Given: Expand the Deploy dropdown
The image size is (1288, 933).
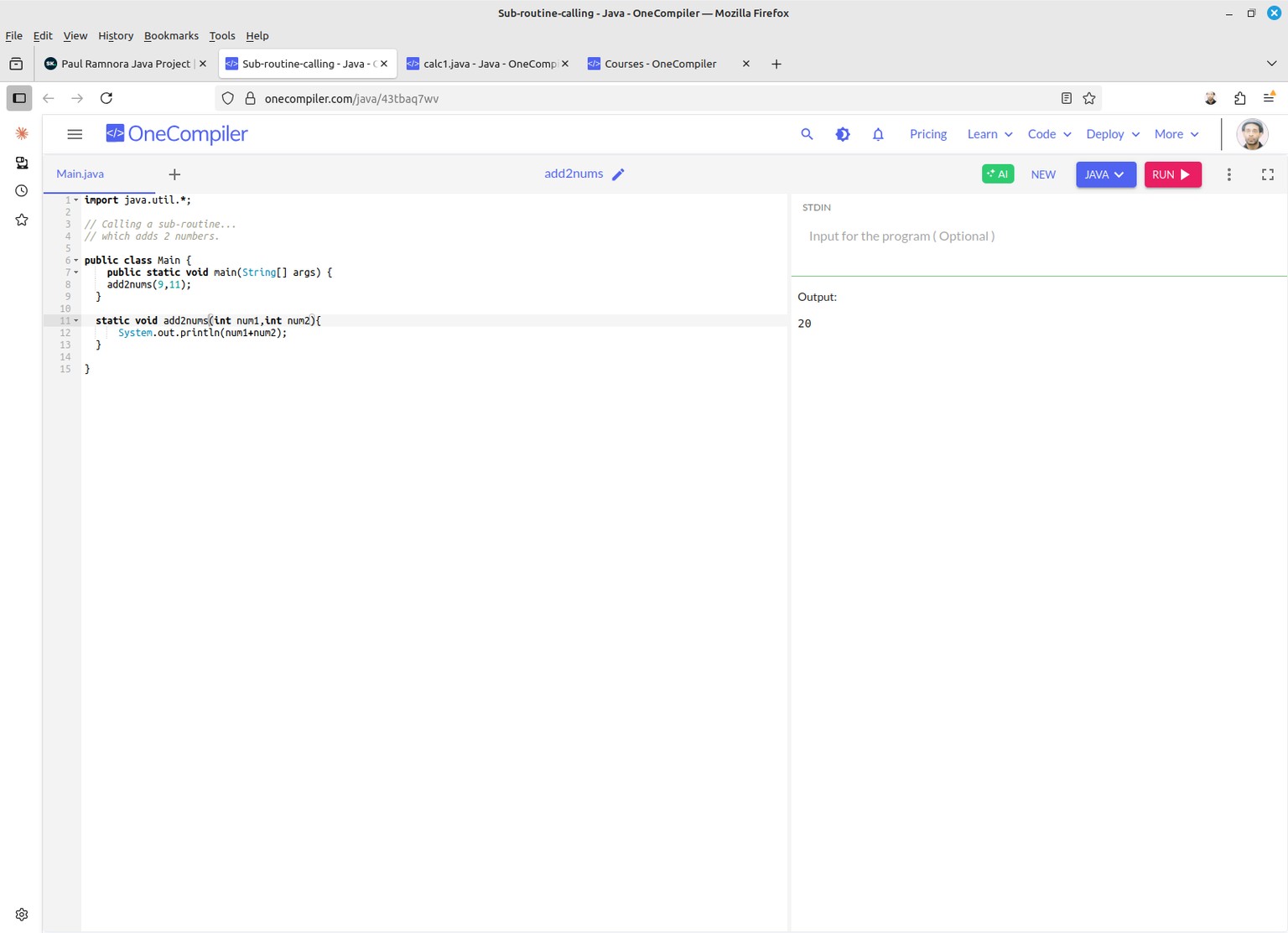Looking at the screenshot, I should pos(1113,134).
